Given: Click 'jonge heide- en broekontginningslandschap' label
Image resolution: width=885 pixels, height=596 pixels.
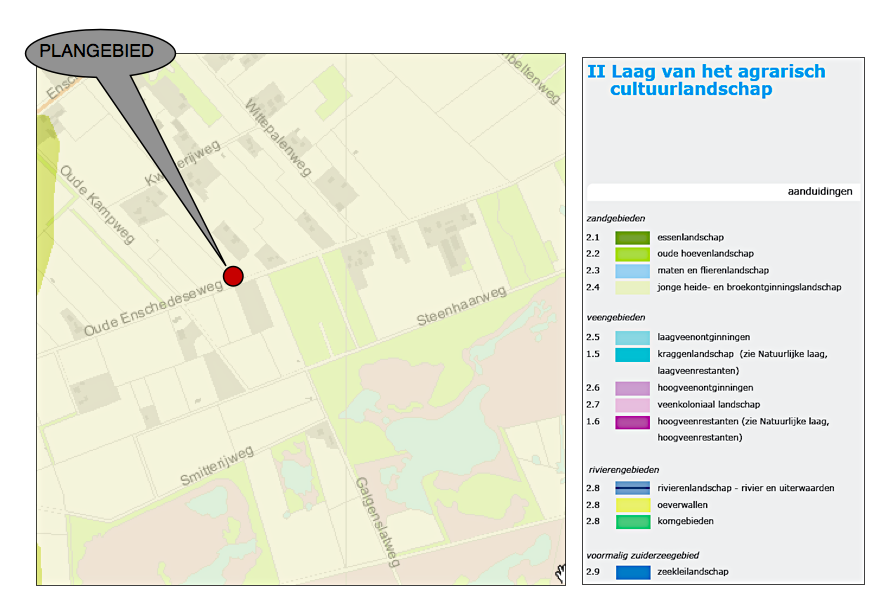Looking at the screenshot, I should coord(749,287).
